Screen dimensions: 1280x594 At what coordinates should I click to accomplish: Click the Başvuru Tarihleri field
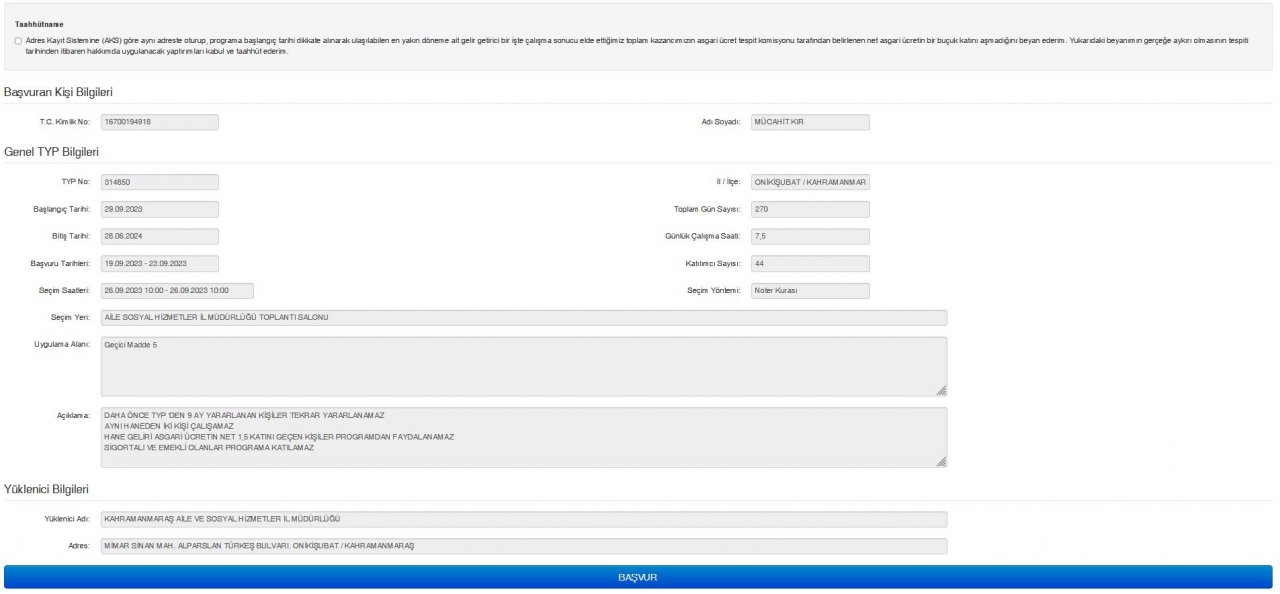pyautogui.click(x=159, y=264)
